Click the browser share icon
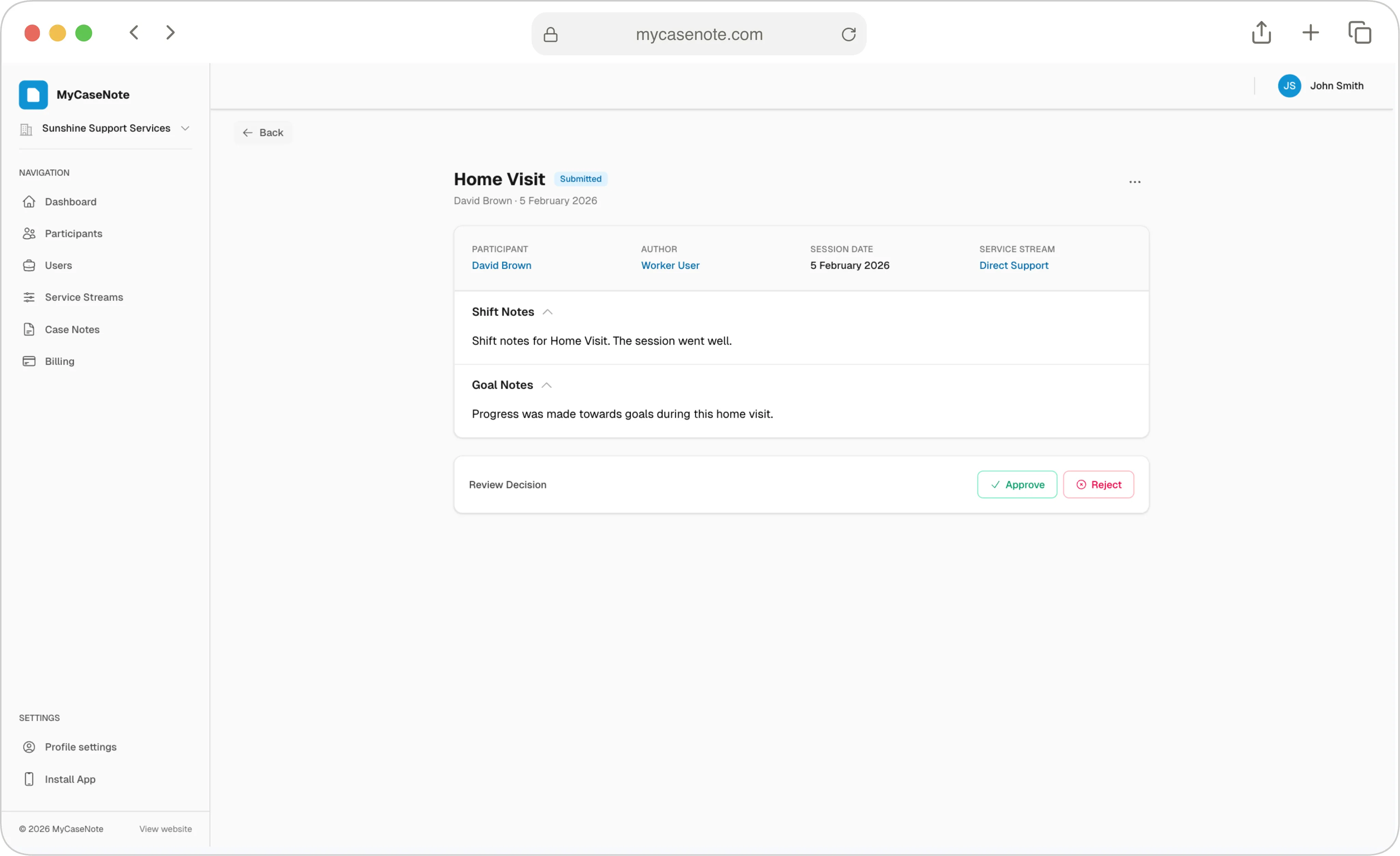1400x856 pixels. pos(1261,32)
